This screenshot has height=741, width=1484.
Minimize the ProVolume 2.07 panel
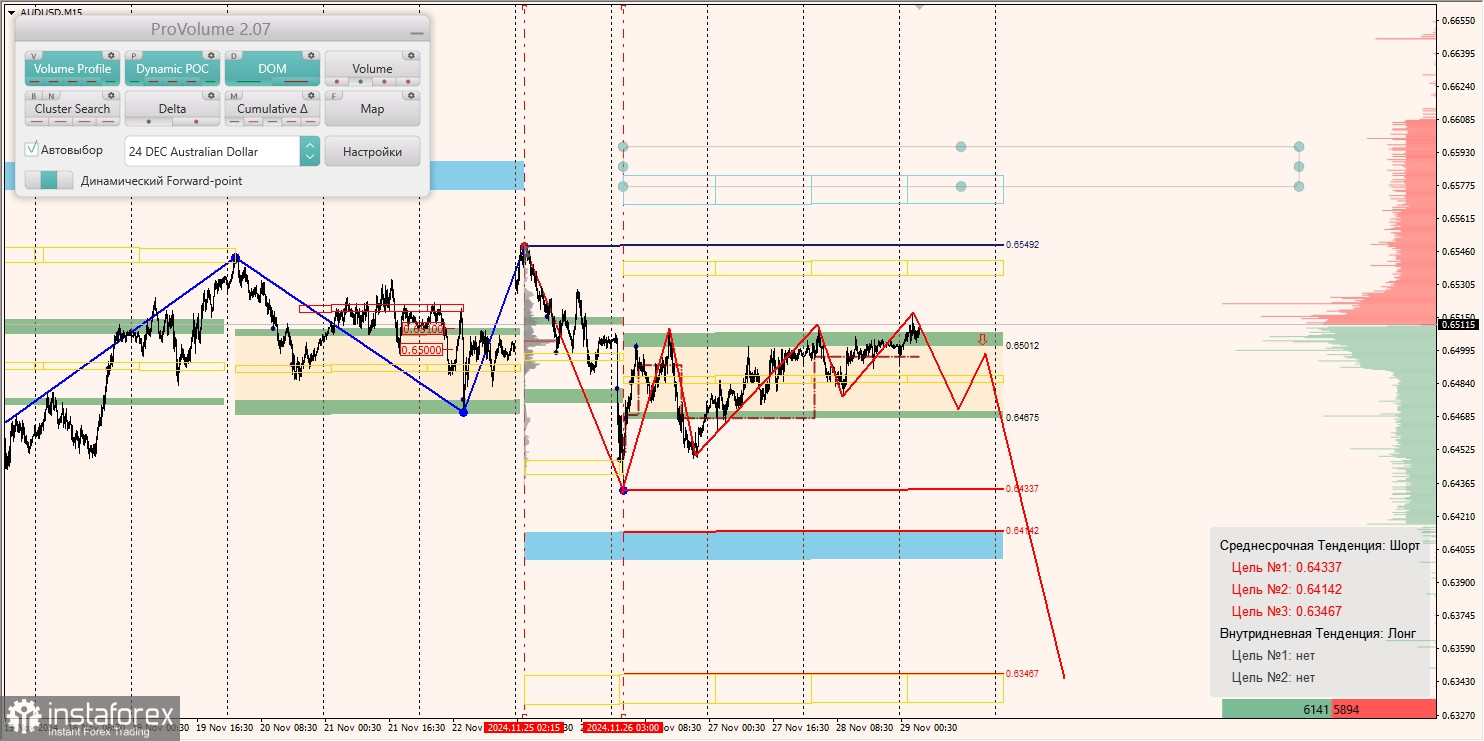pos(416,32)
